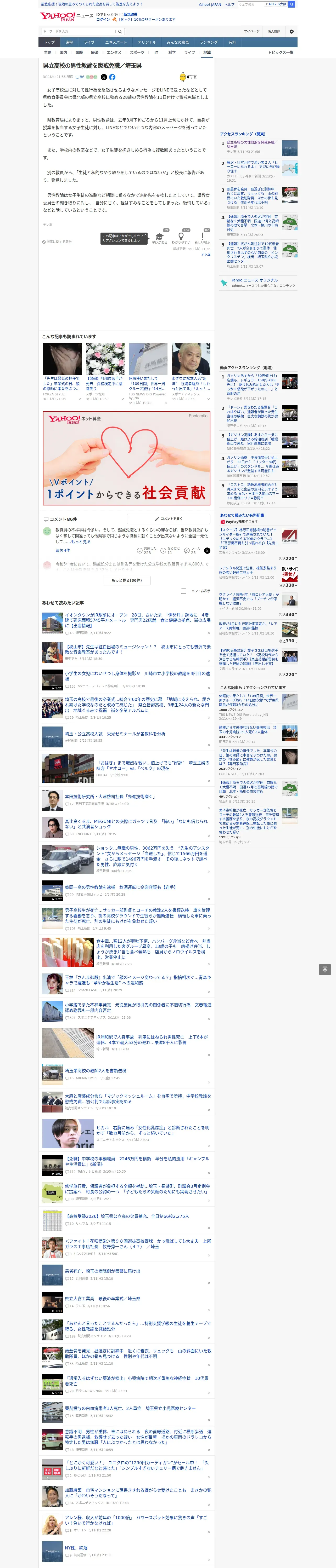Open ウクライナ侵略4年 paid article
Image resolution: width=336 pixels, height=1568 pixels.
click(x=249, y=599)
